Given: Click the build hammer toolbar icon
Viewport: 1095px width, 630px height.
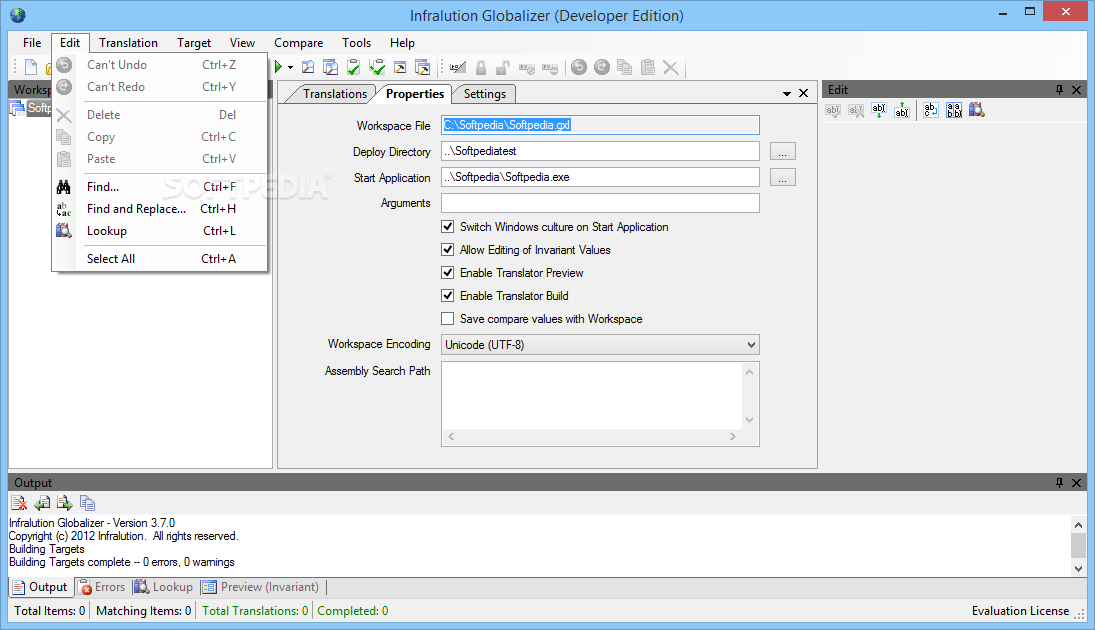Looking at the screenshot, I should [x=400, y=67].
